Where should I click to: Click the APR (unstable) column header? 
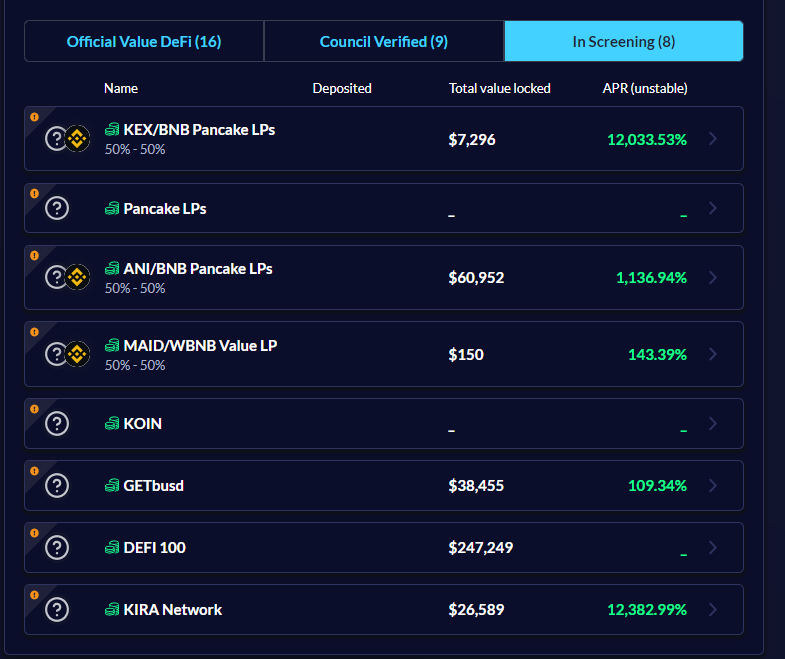click(645, 88)
